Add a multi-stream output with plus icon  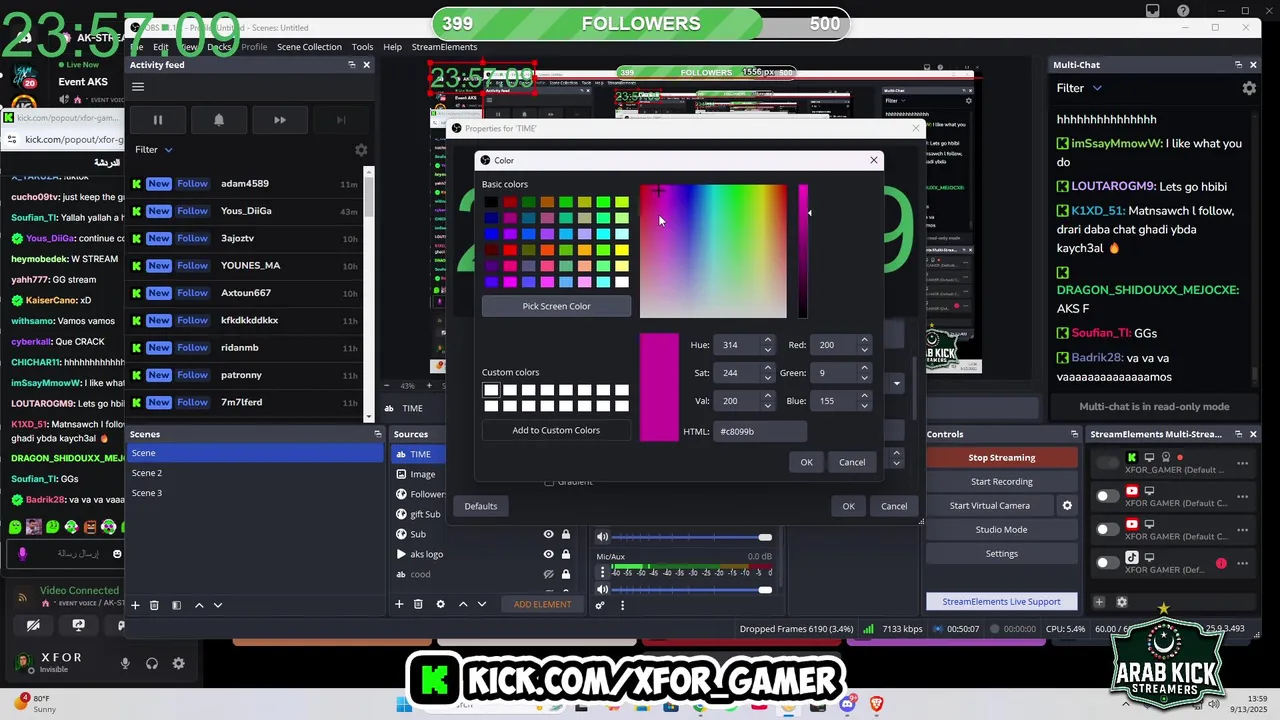coord(1099,602)
